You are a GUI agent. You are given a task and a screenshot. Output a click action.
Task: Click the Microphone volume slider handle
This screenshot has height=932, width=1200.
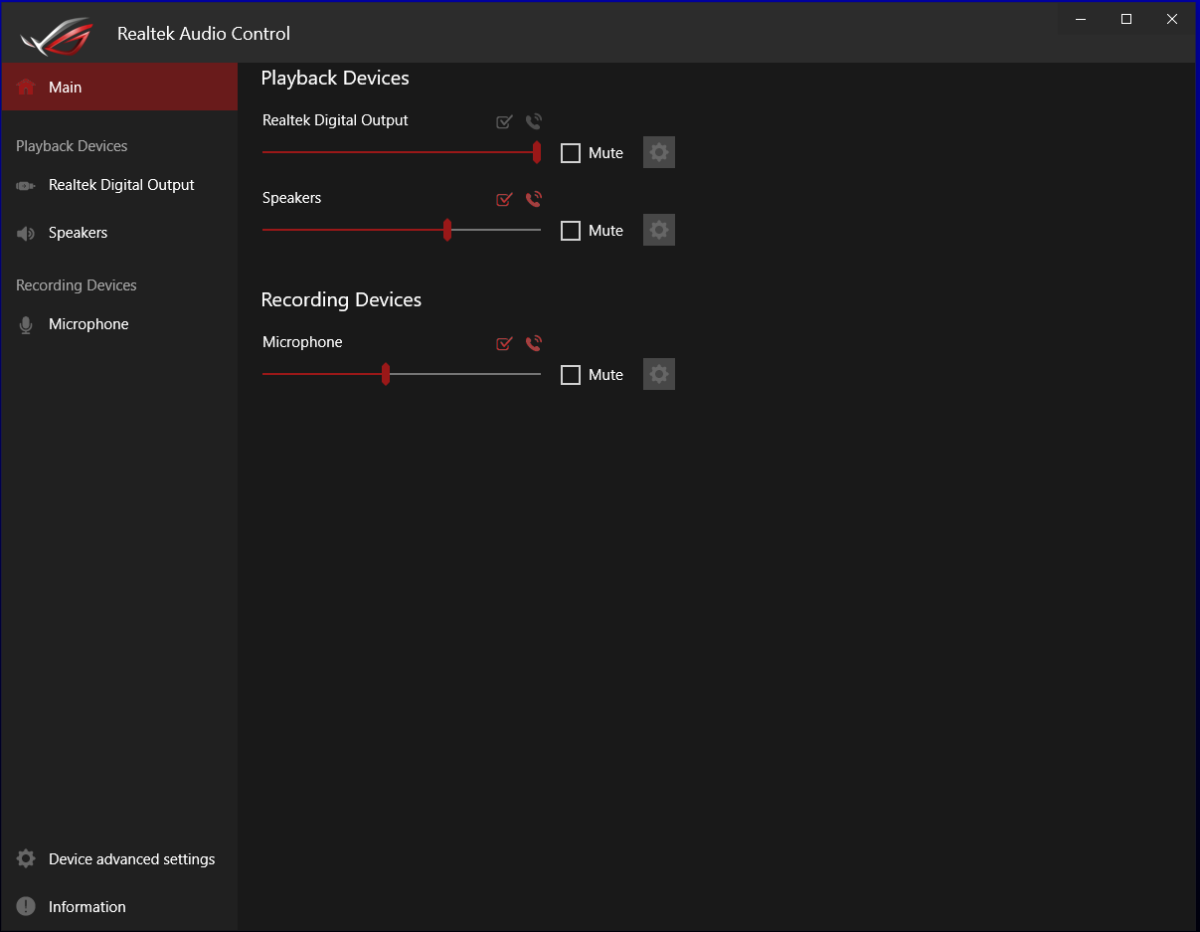point(385,375)
